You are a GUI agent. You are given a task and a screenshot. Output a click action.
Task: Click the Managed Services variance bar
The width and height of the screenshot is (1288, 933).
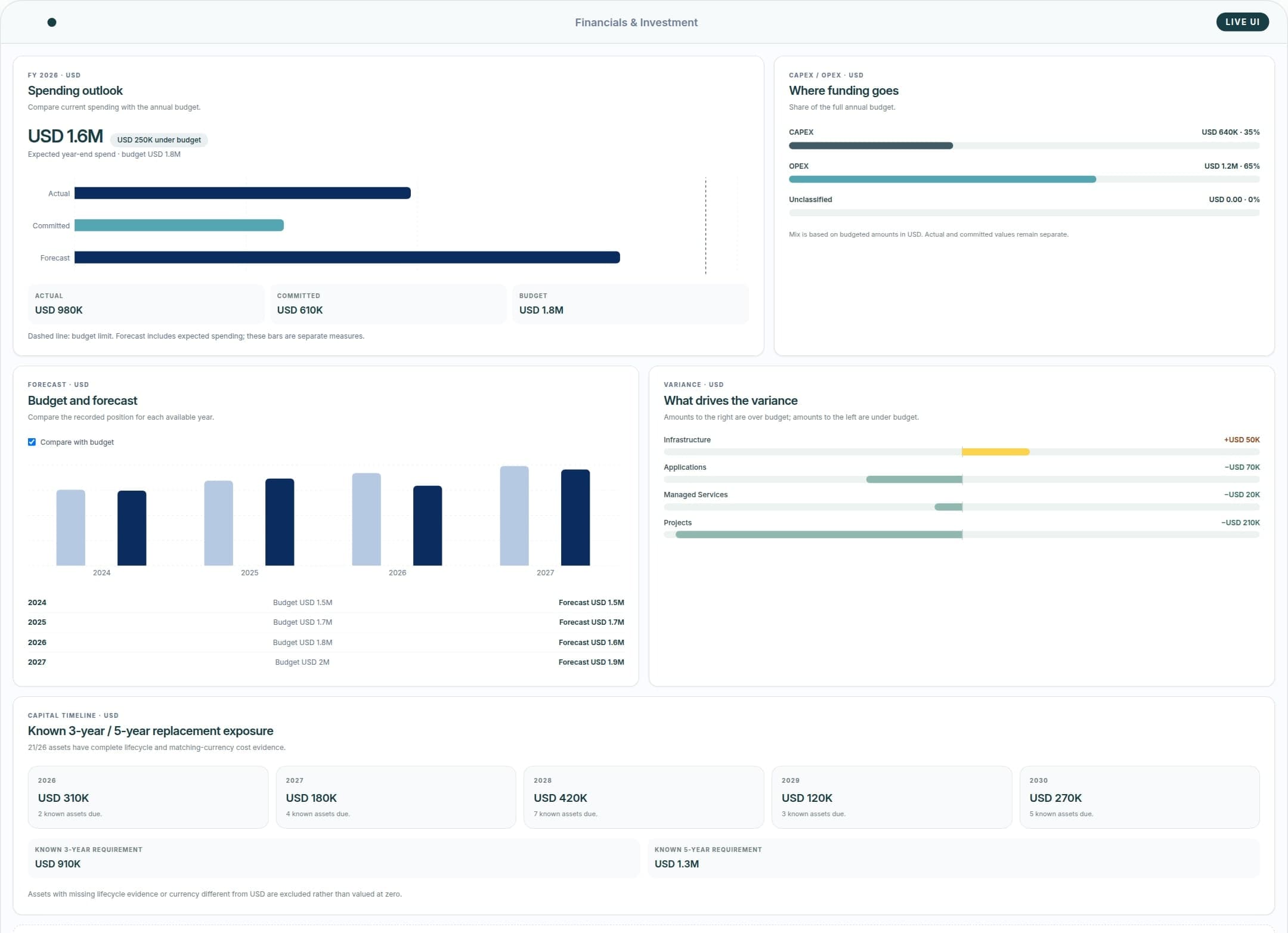pyautogui.click(x=948, y=507)
